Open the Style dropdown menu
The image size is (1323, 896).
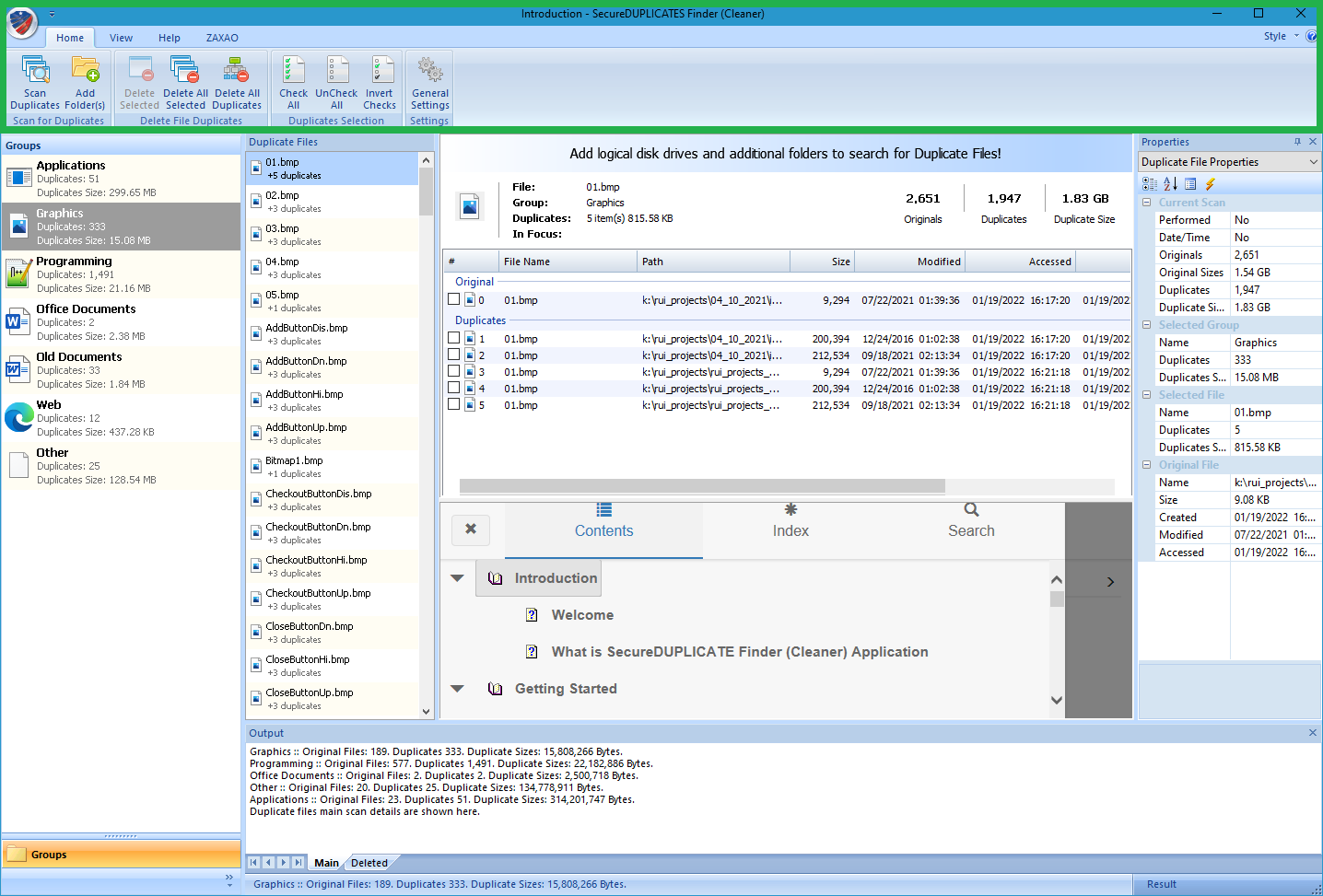coord(1281,37)
